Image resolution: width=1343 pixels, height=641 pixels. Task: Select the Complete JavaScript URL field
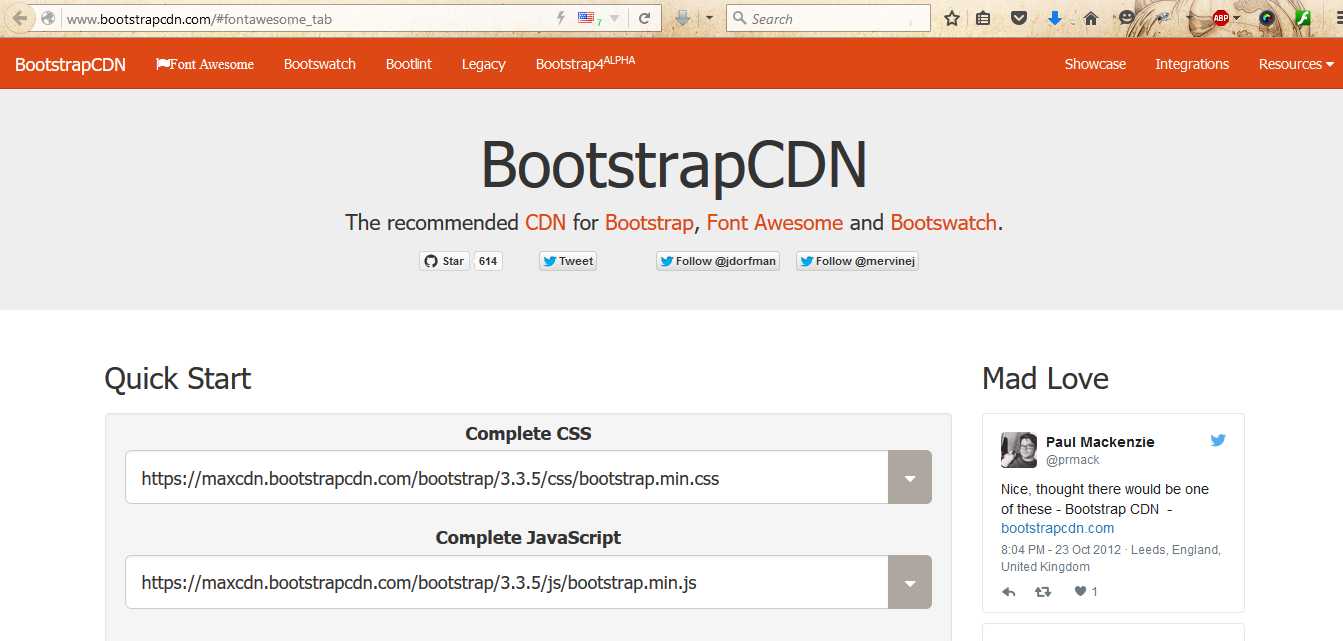506,582
